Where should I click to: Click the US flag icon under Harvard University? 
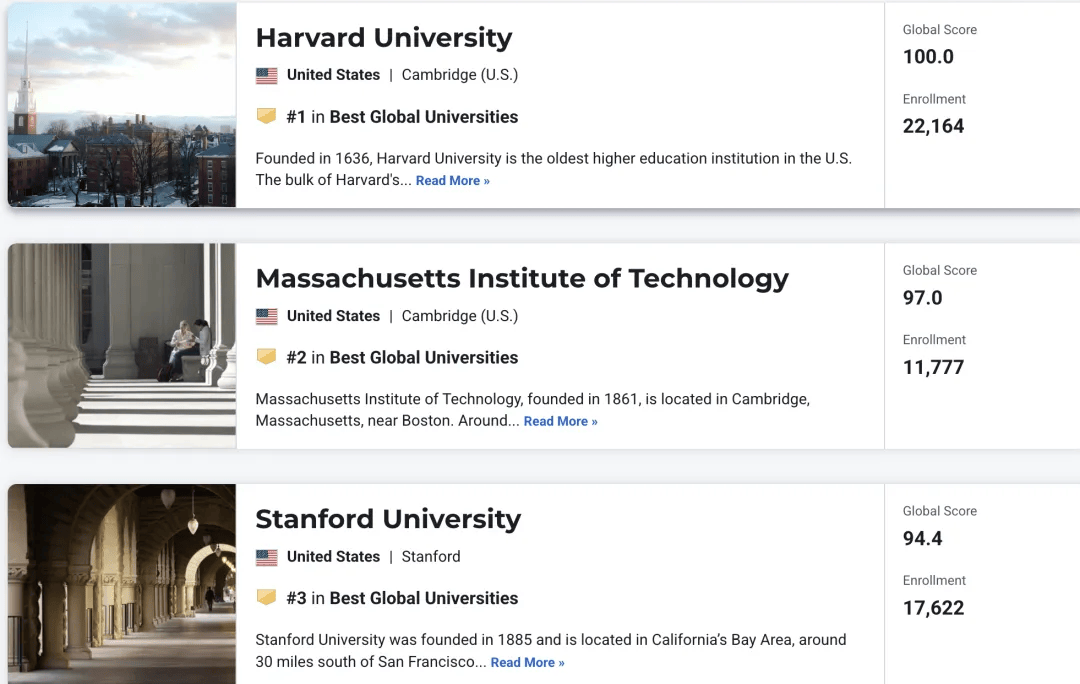[267, 75]
